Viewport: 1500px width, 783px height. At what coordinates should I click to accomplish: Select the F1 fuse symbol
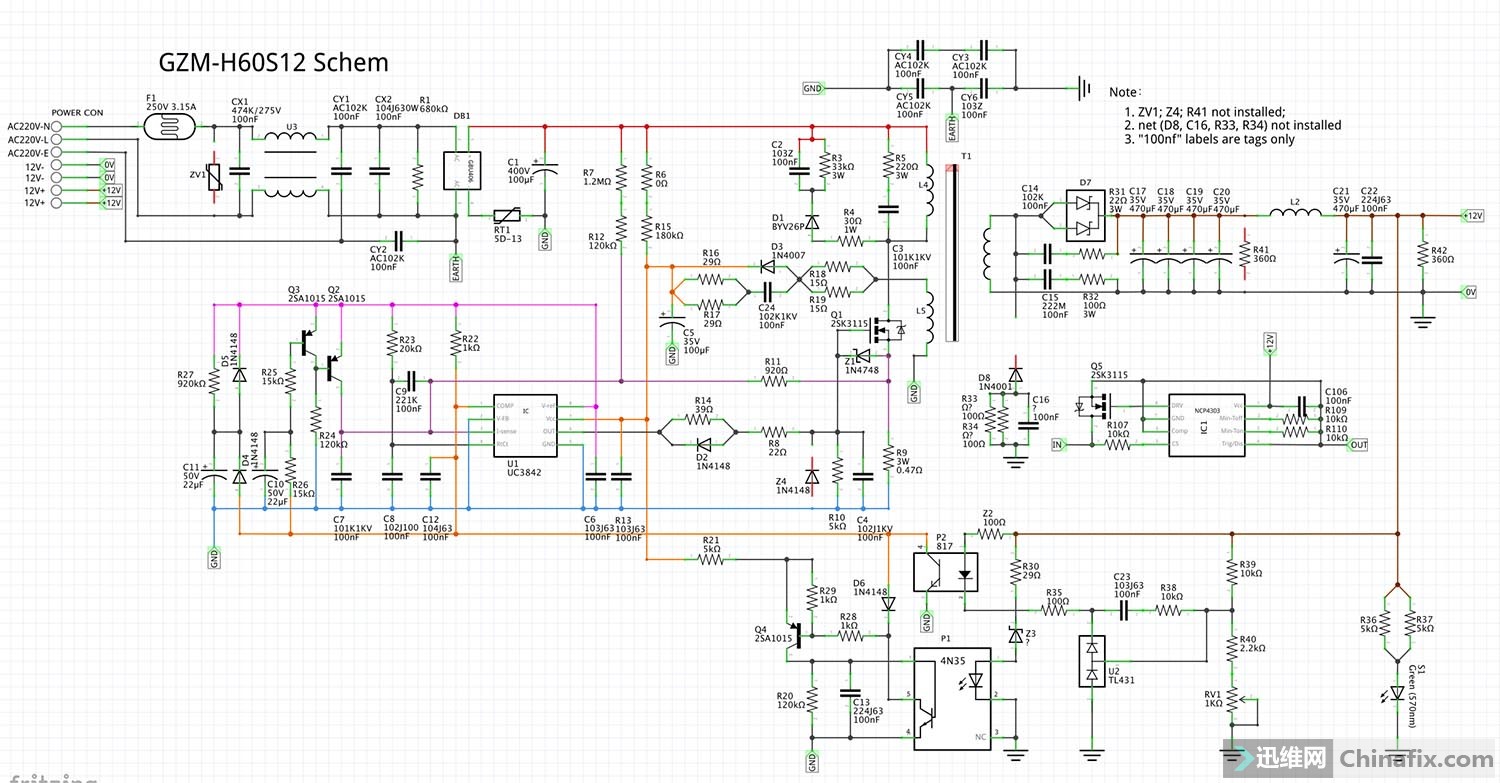[171, 126]
